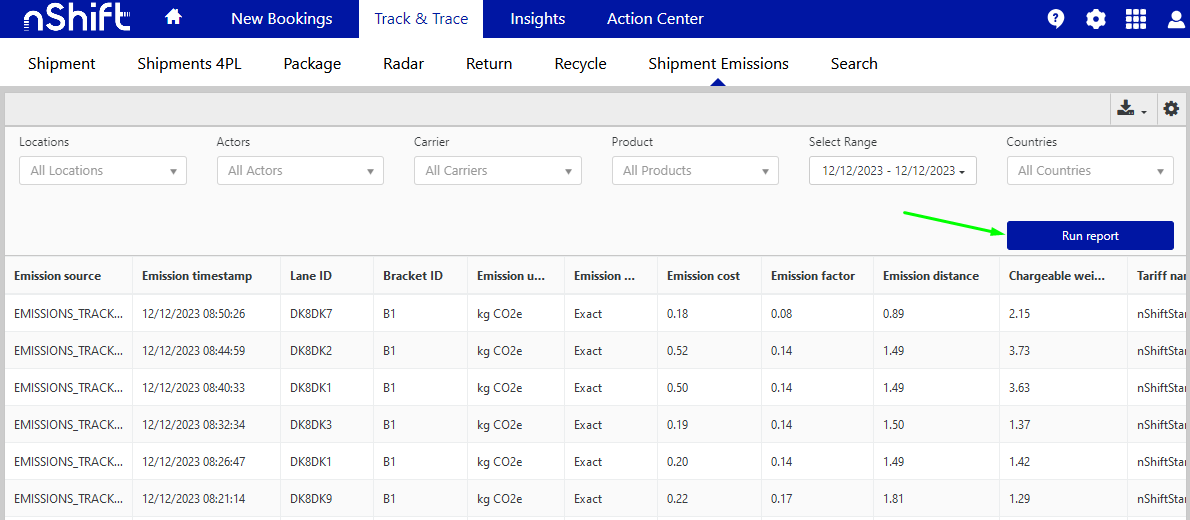
Task: Open table settings gear icon
Action: 1171,109
